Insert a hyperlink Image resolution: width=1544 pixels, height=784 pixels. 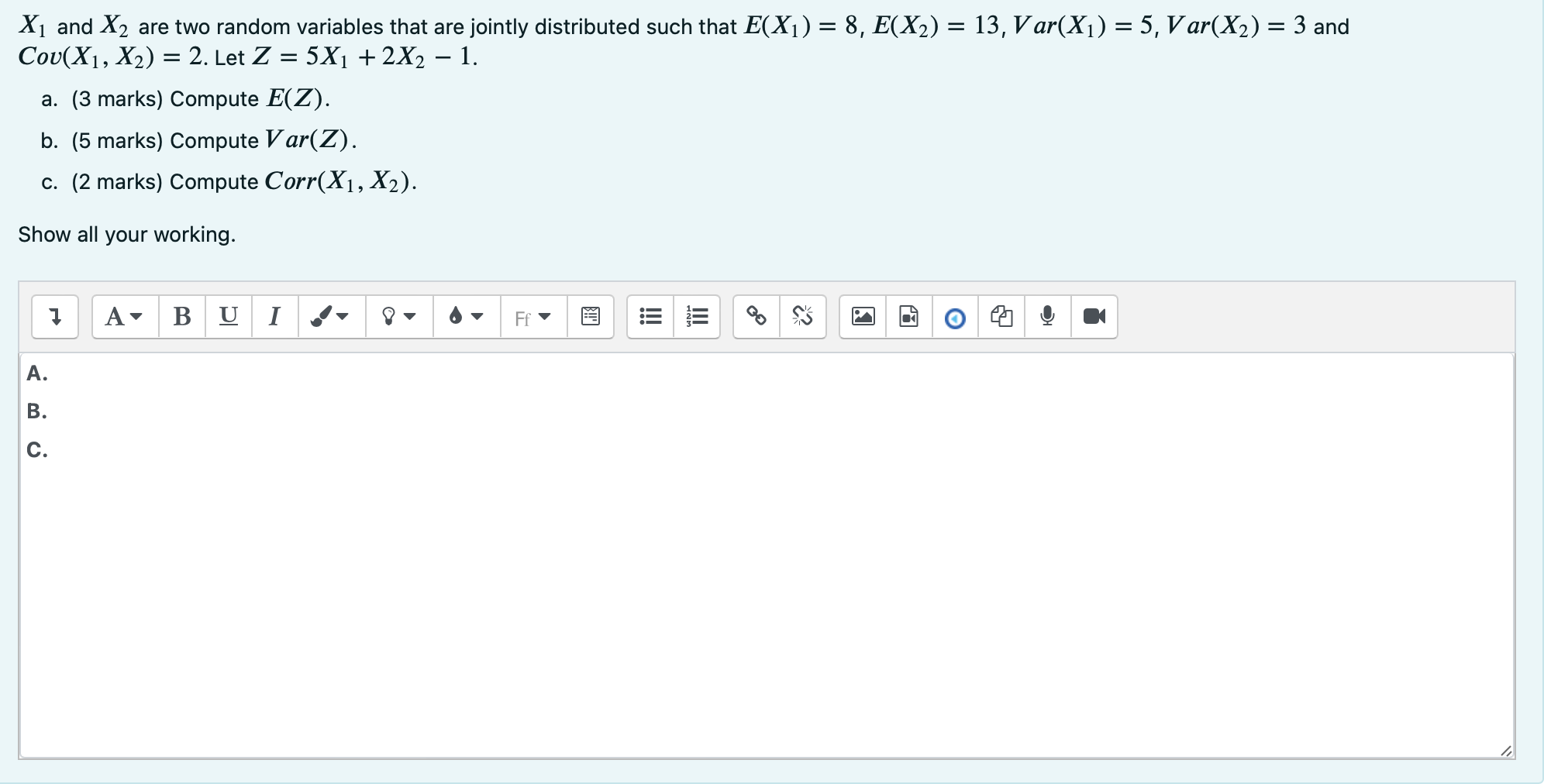pos(756,316)
